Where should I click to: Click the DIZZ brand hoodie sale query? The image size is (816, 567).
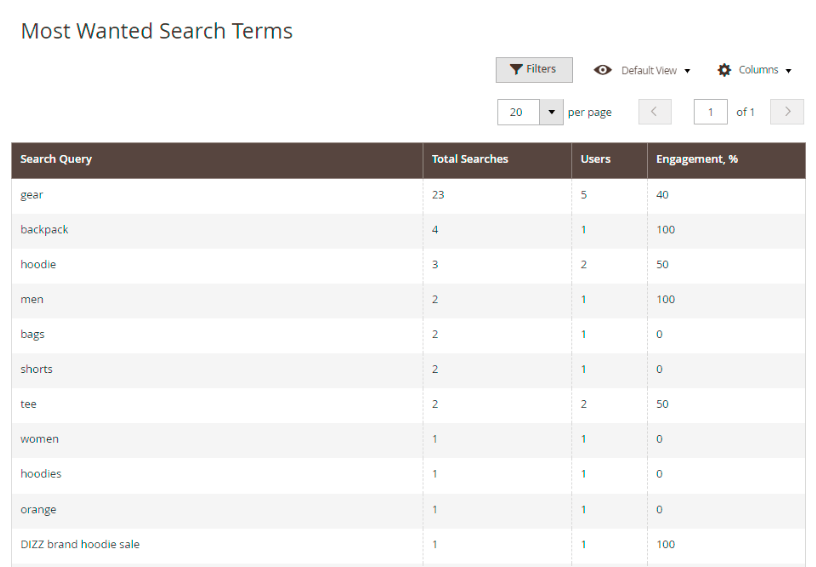(x=80, y=545)
